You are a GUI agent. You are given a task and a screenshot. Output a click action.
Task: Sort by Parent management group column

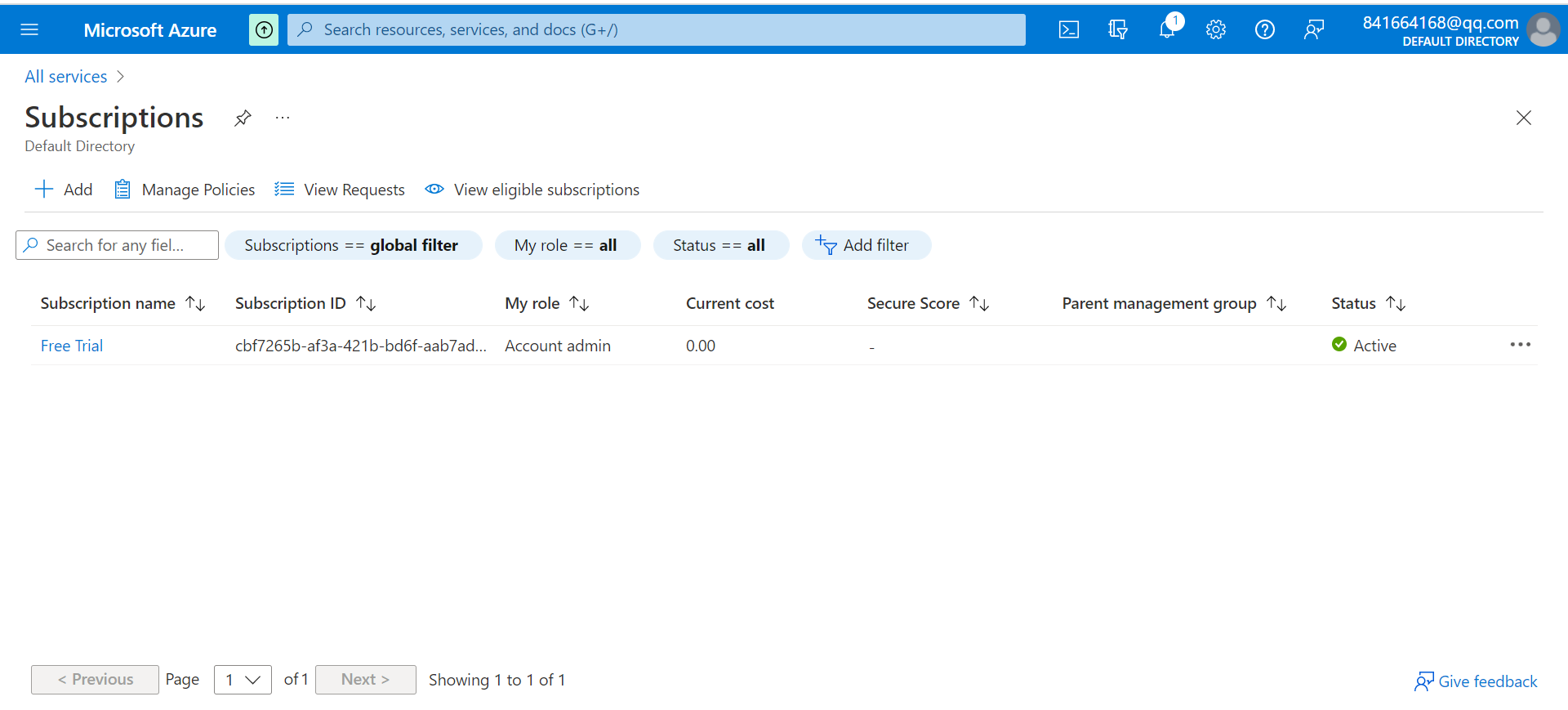1174,304
